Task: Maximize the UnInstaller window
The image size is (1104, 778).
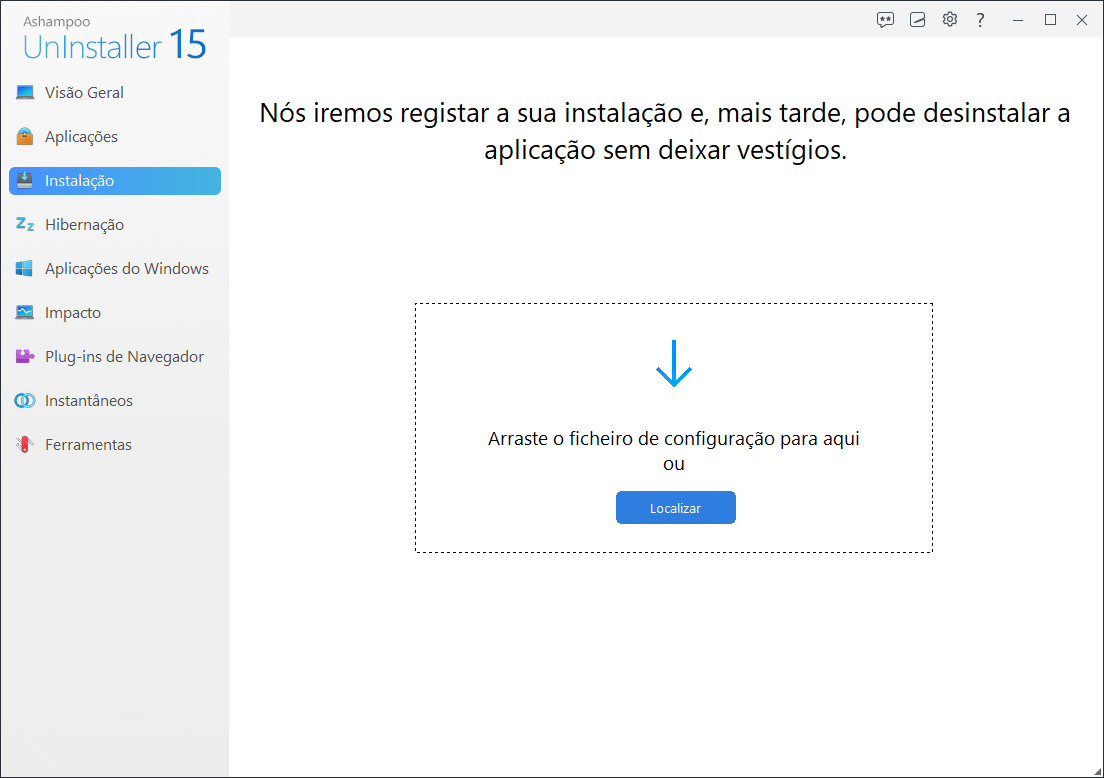Action: pyautogui.click(x=1050, y=20)
